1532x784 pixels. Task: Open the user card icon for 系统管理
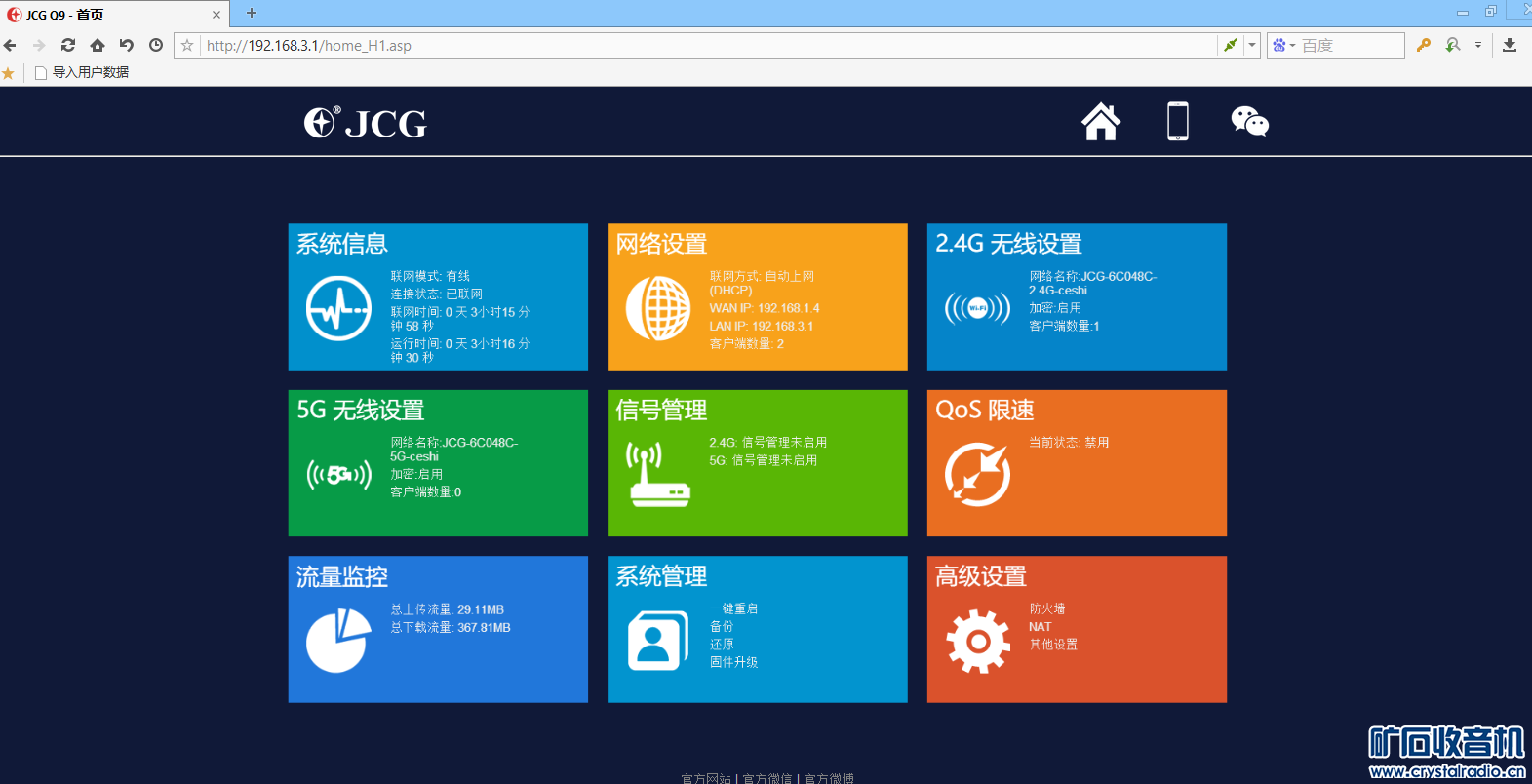click(658, 641)
